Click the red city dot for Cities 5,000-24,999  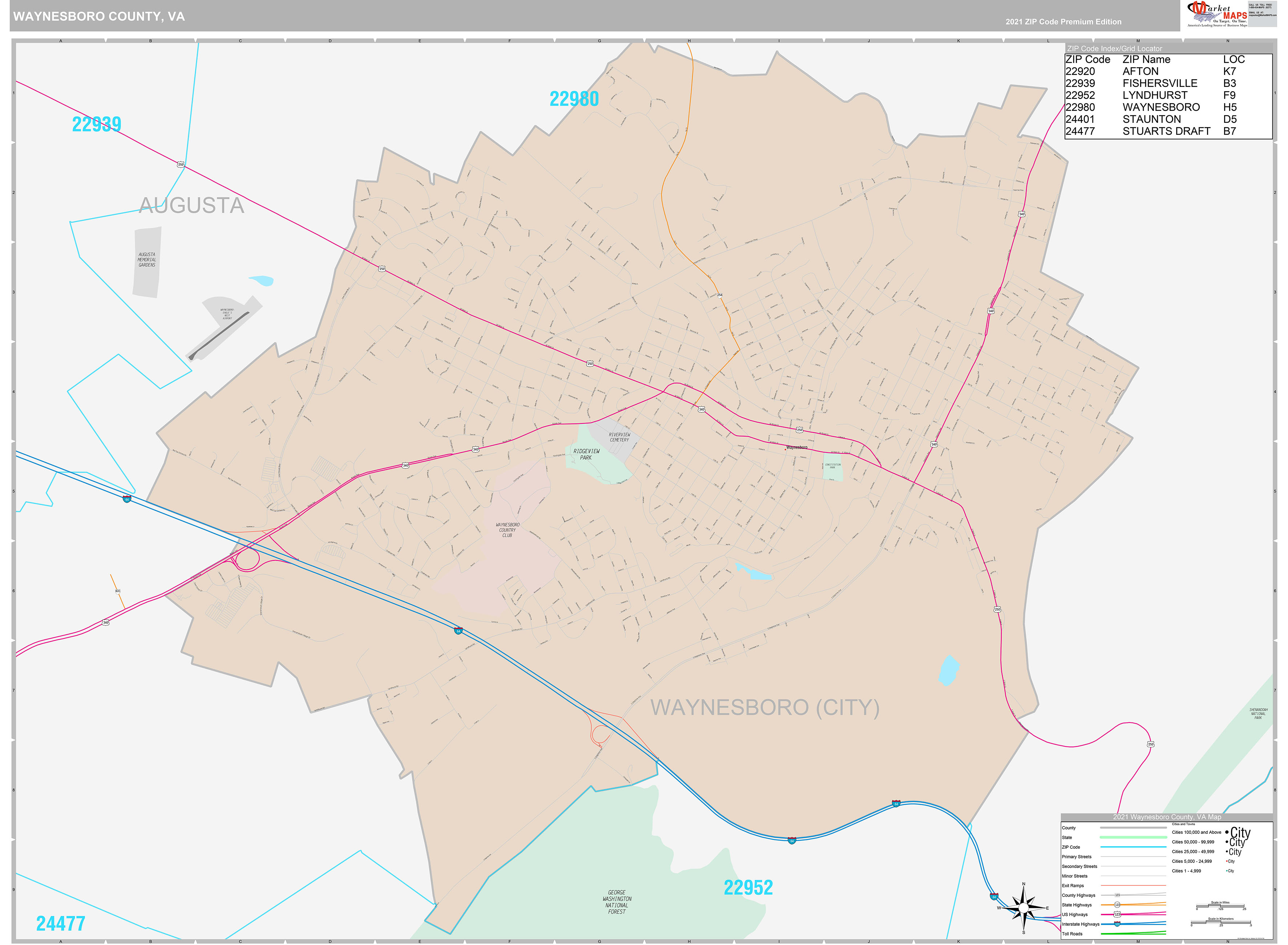(1227, 861)
